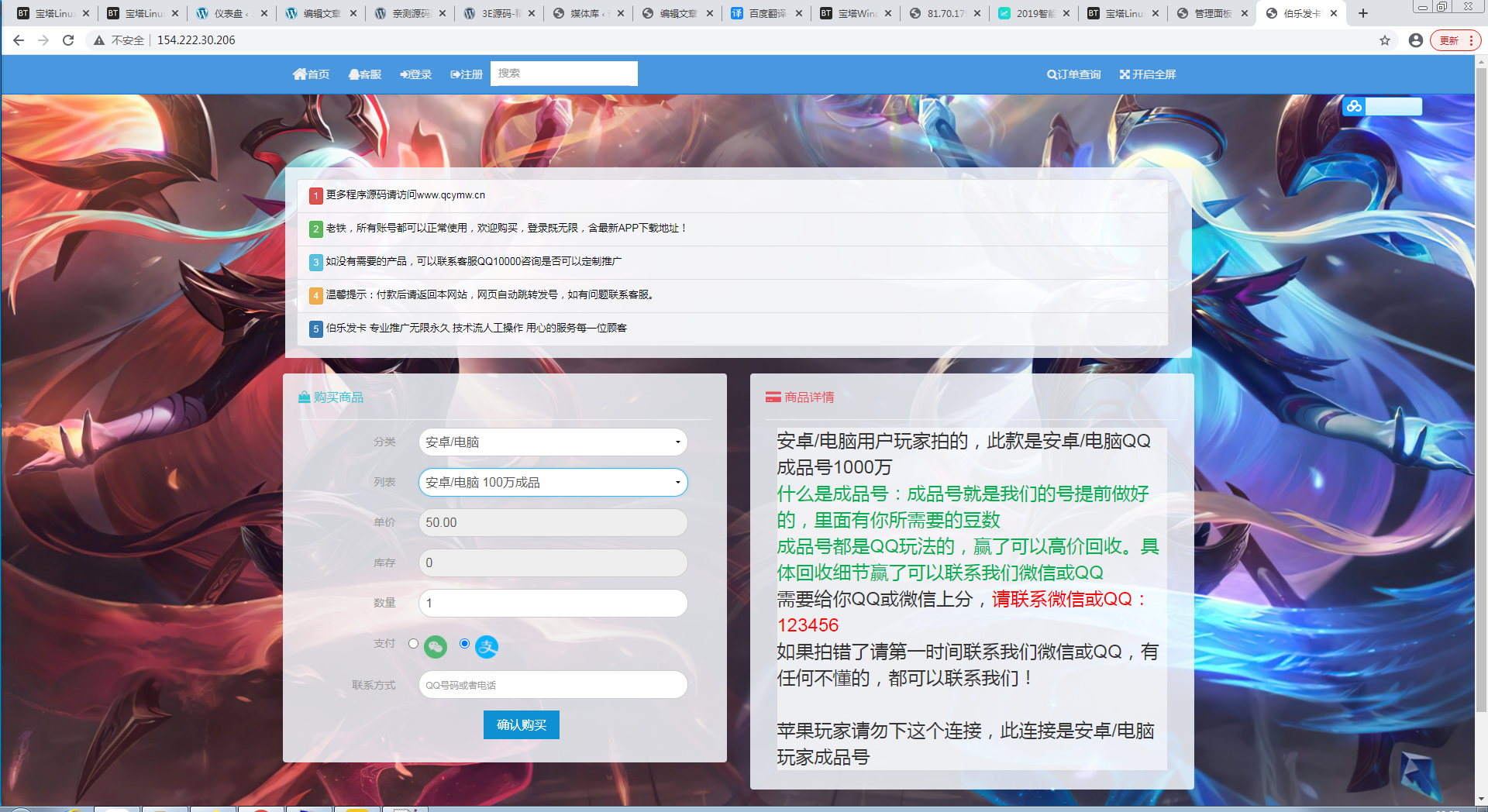Go to 首页 home in the navbar

coord(312,74)
